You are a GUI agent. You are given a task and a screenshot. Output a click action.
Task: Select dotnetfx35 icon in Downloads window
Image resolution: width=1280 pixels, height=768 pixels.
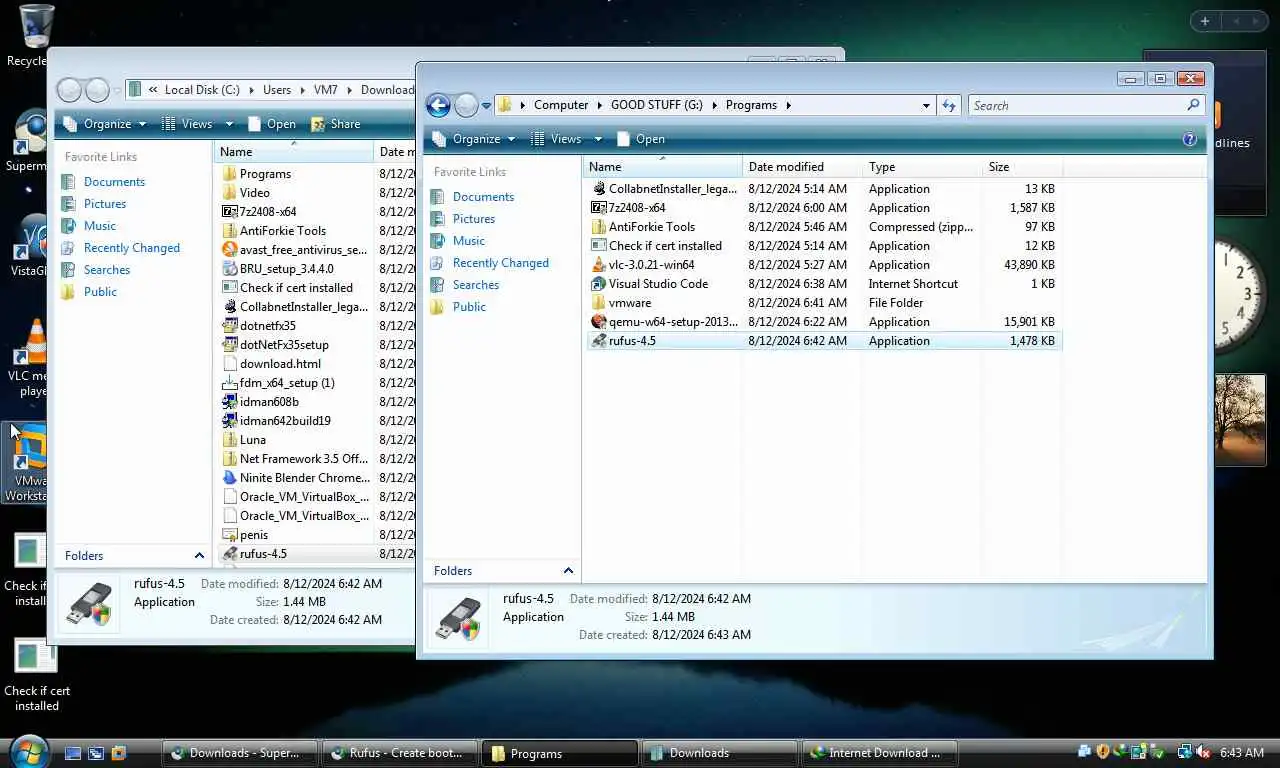229,326
